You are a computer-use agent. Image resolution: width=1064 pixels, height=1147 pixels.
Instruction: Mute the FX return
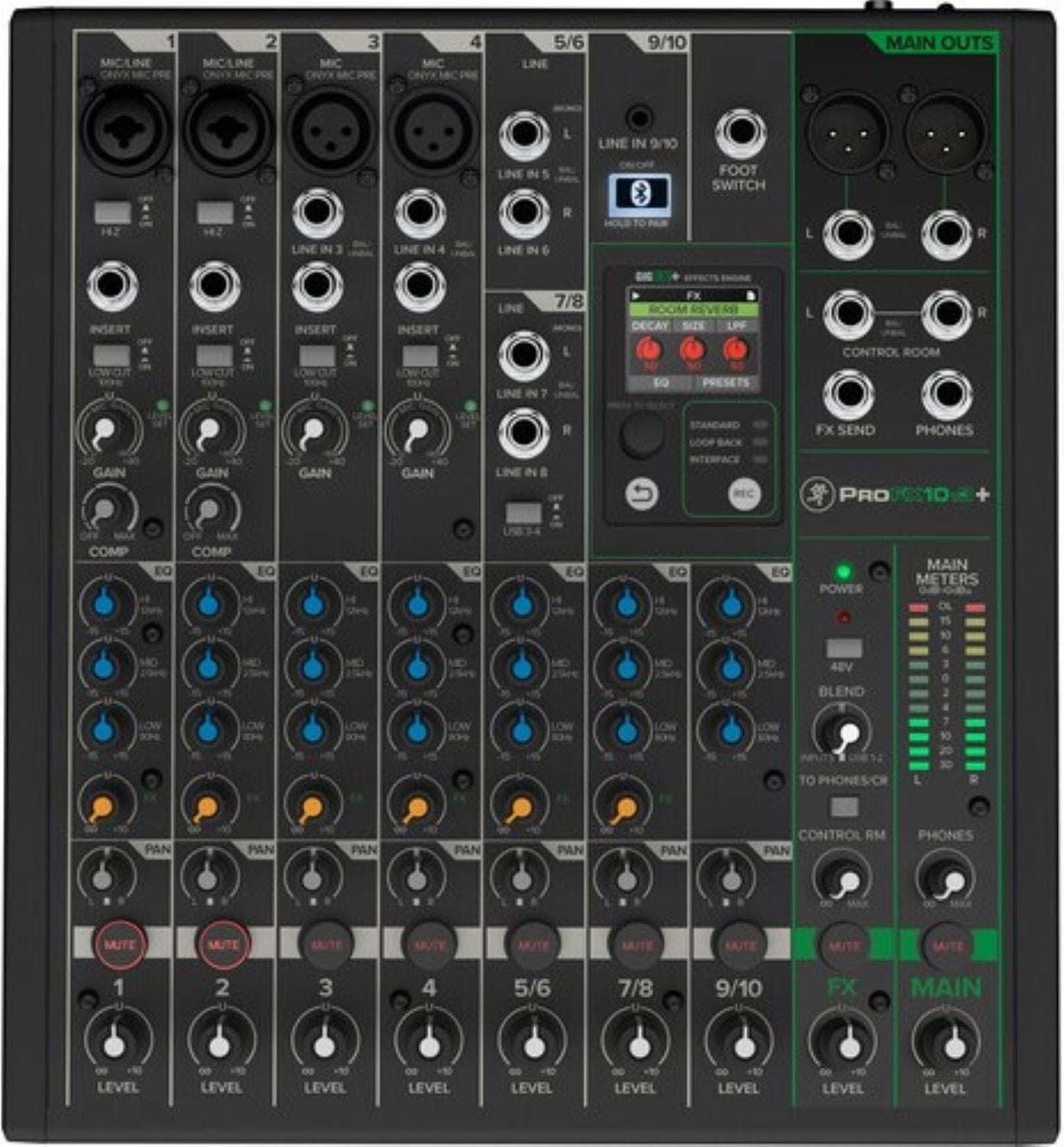[x=844, y=946]
